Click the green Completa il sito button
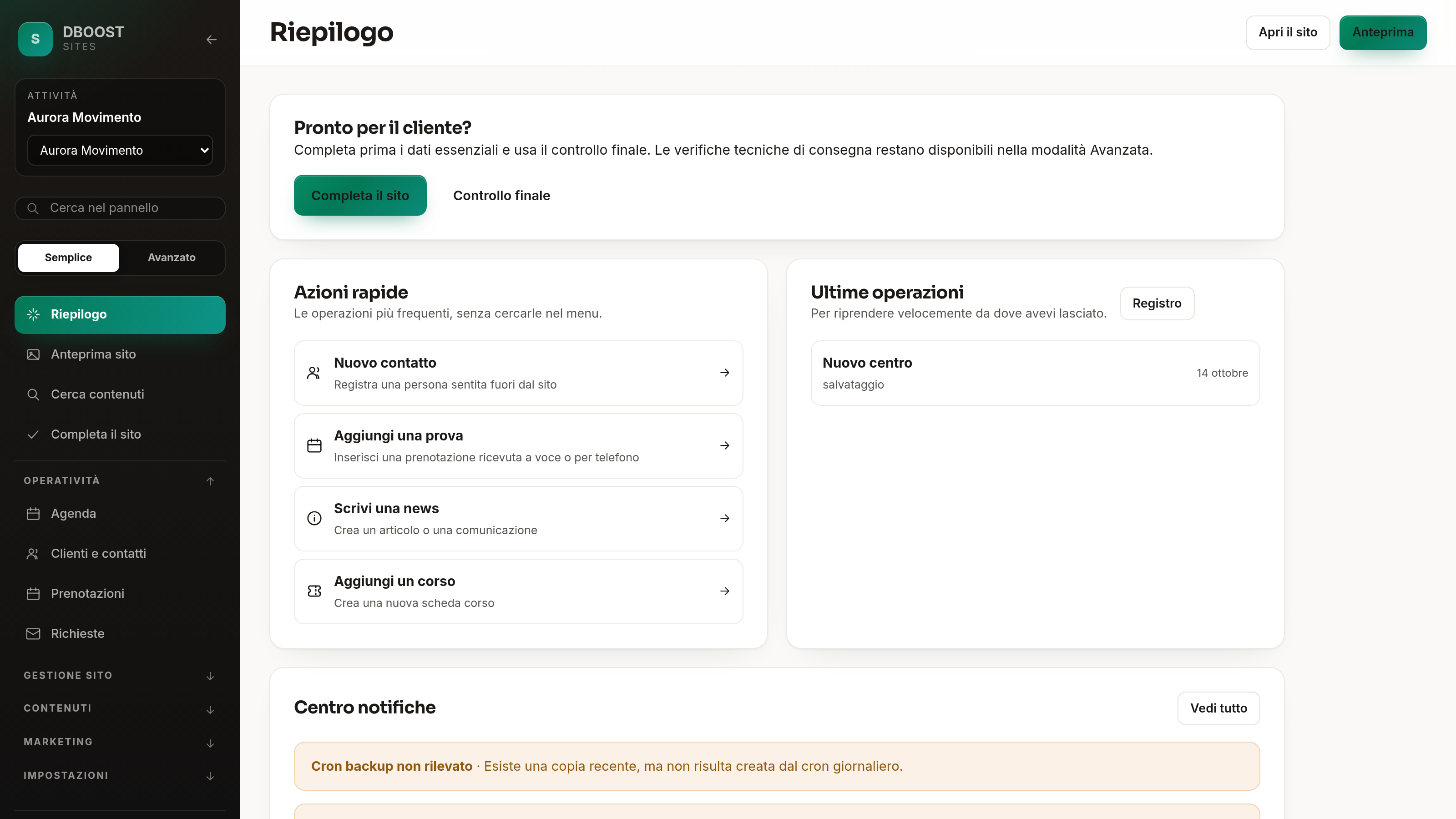 [360, 196]
